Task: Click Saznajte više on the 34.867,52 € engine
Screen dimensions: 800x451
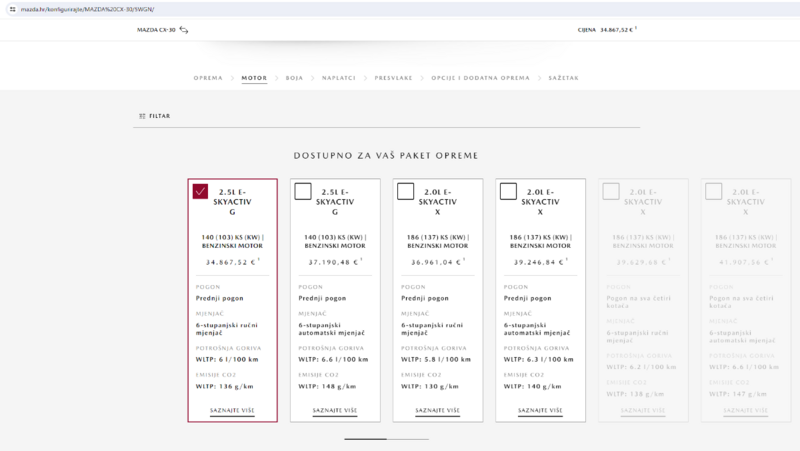Action: 232,410
